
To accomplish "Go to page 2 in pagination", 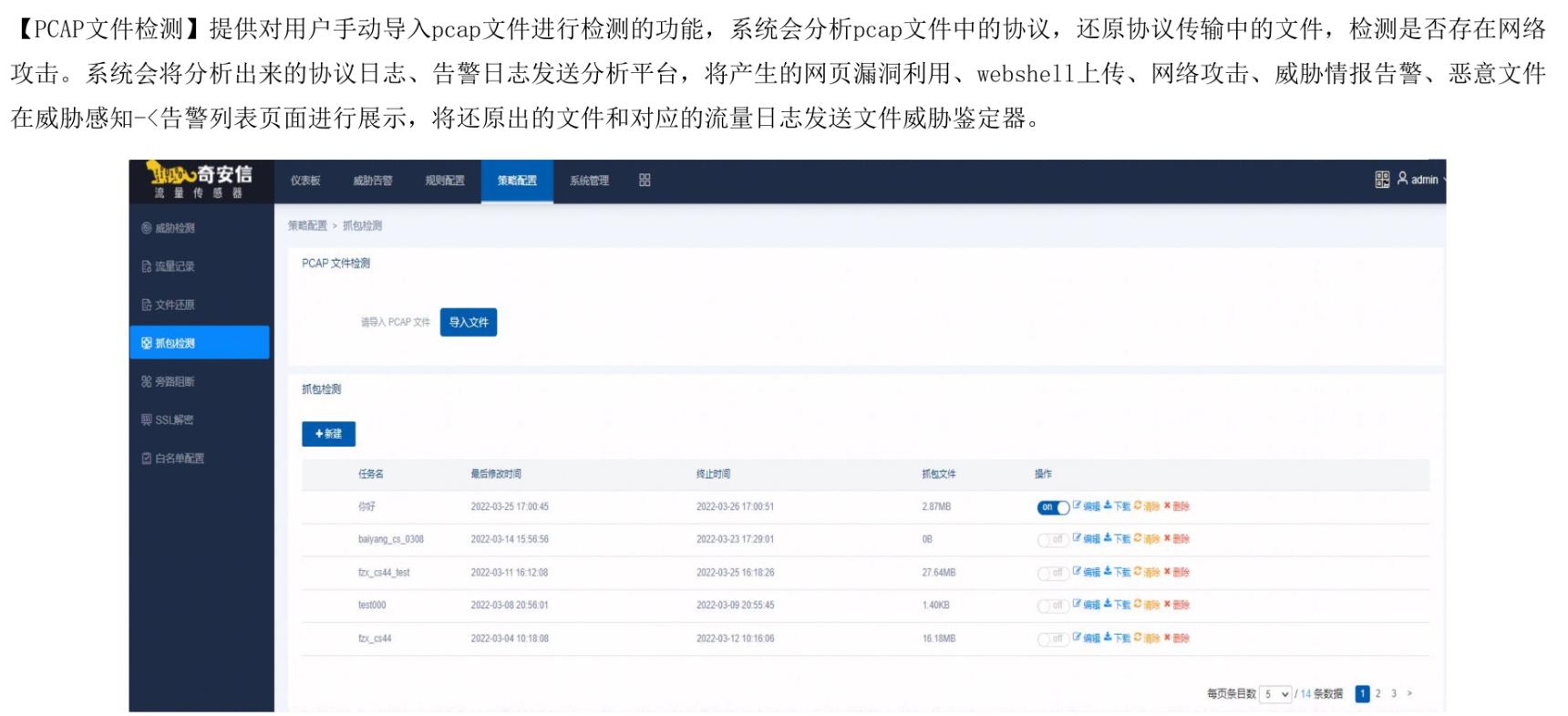I will pos(1377,693).
